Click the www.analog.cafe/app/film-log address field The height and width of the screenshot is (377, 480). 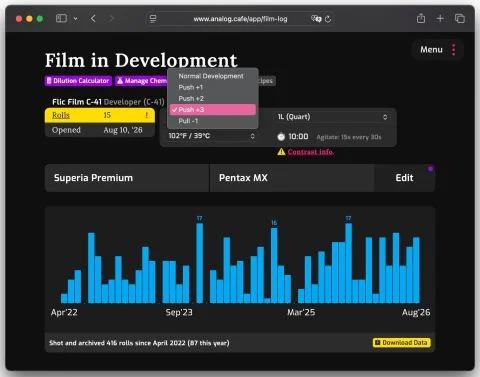point(240,19)
